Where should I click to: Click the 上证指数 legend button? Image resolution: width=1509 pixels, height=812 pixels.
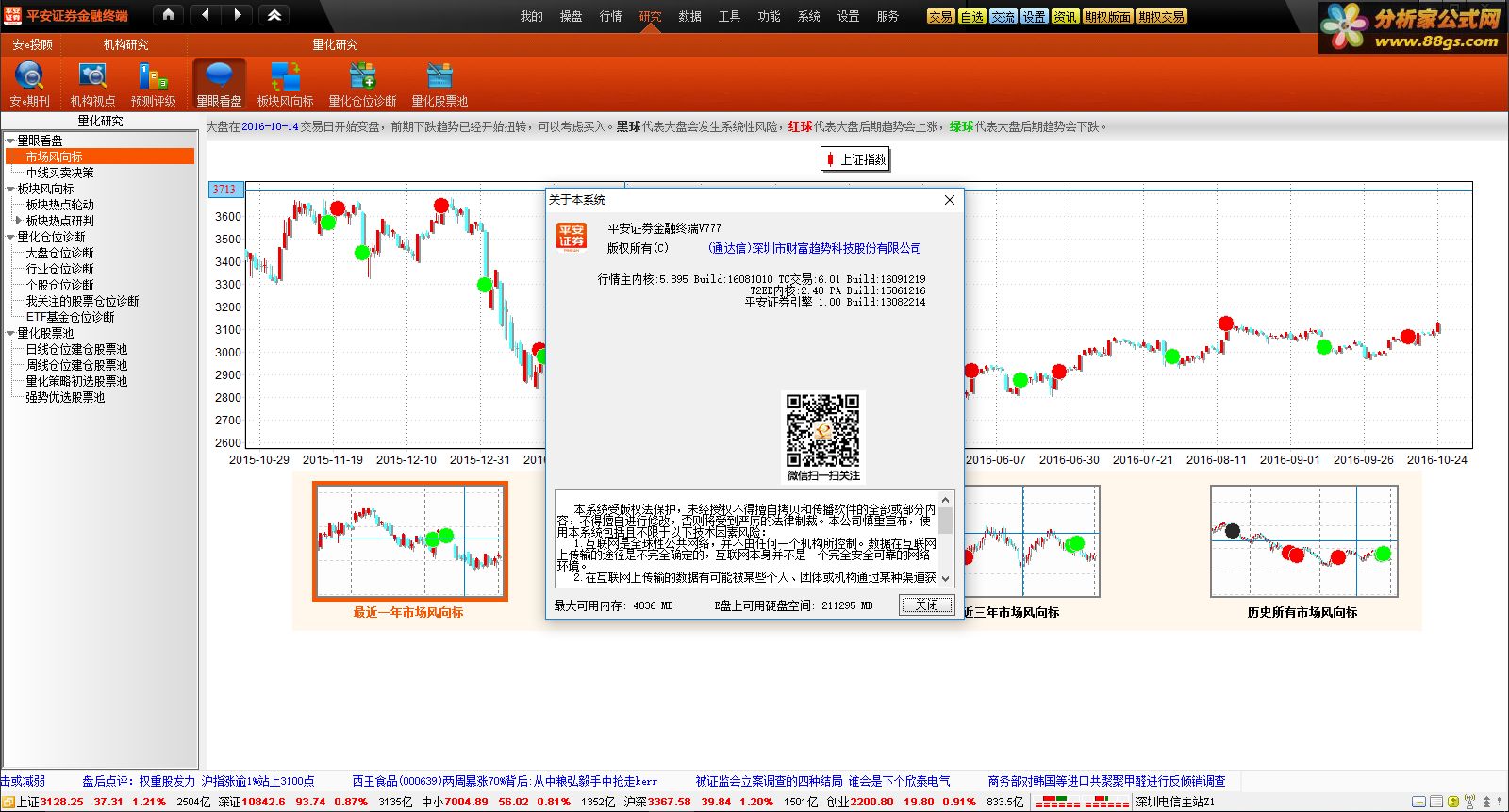(x=855, y=159)
